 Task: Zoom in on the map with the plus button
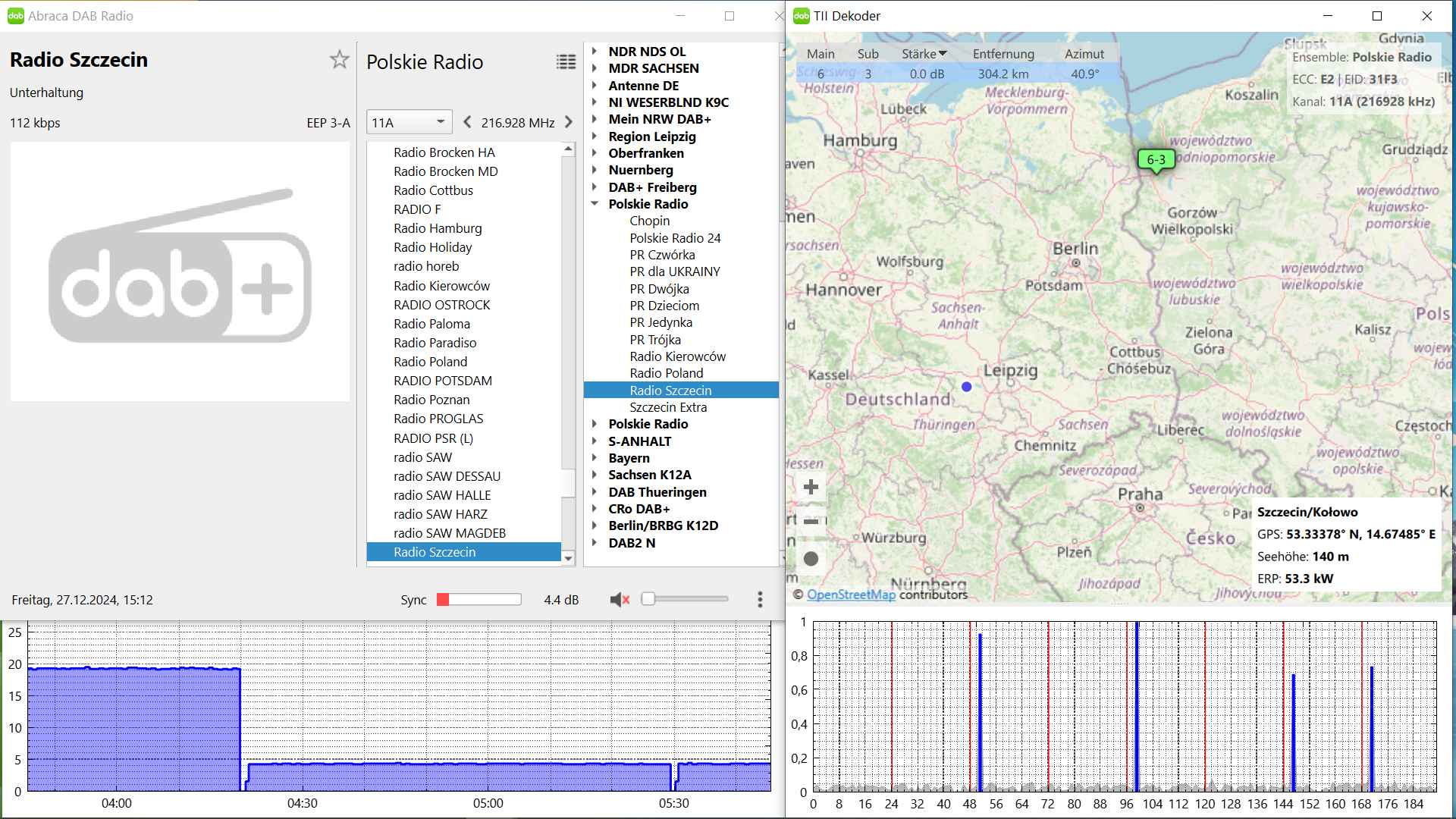(811, 487)
